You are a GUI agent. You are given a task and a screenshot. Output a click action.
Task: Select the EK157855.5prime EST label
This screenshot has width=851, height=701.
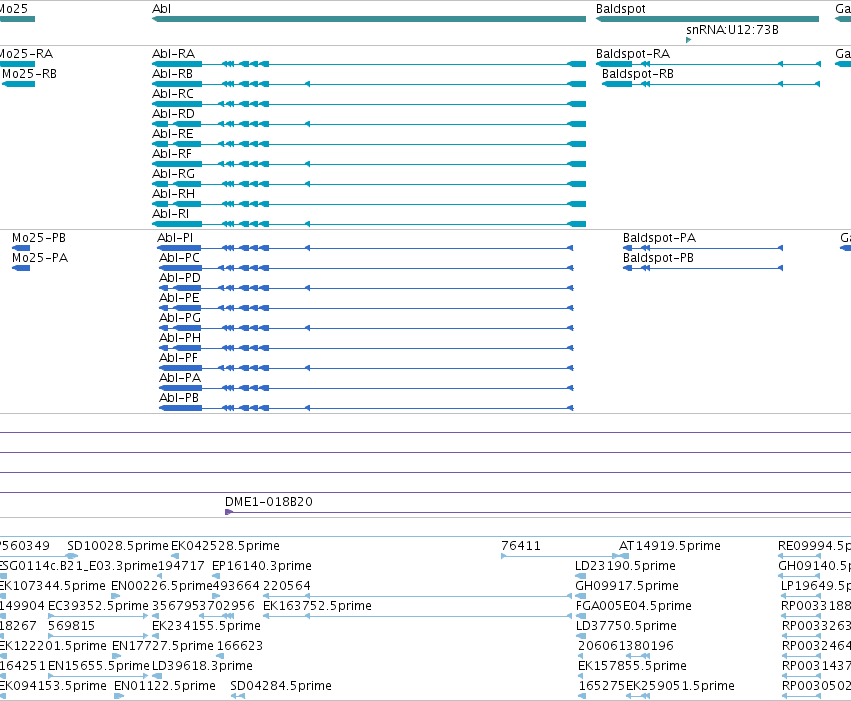click(x=632, y=666)
